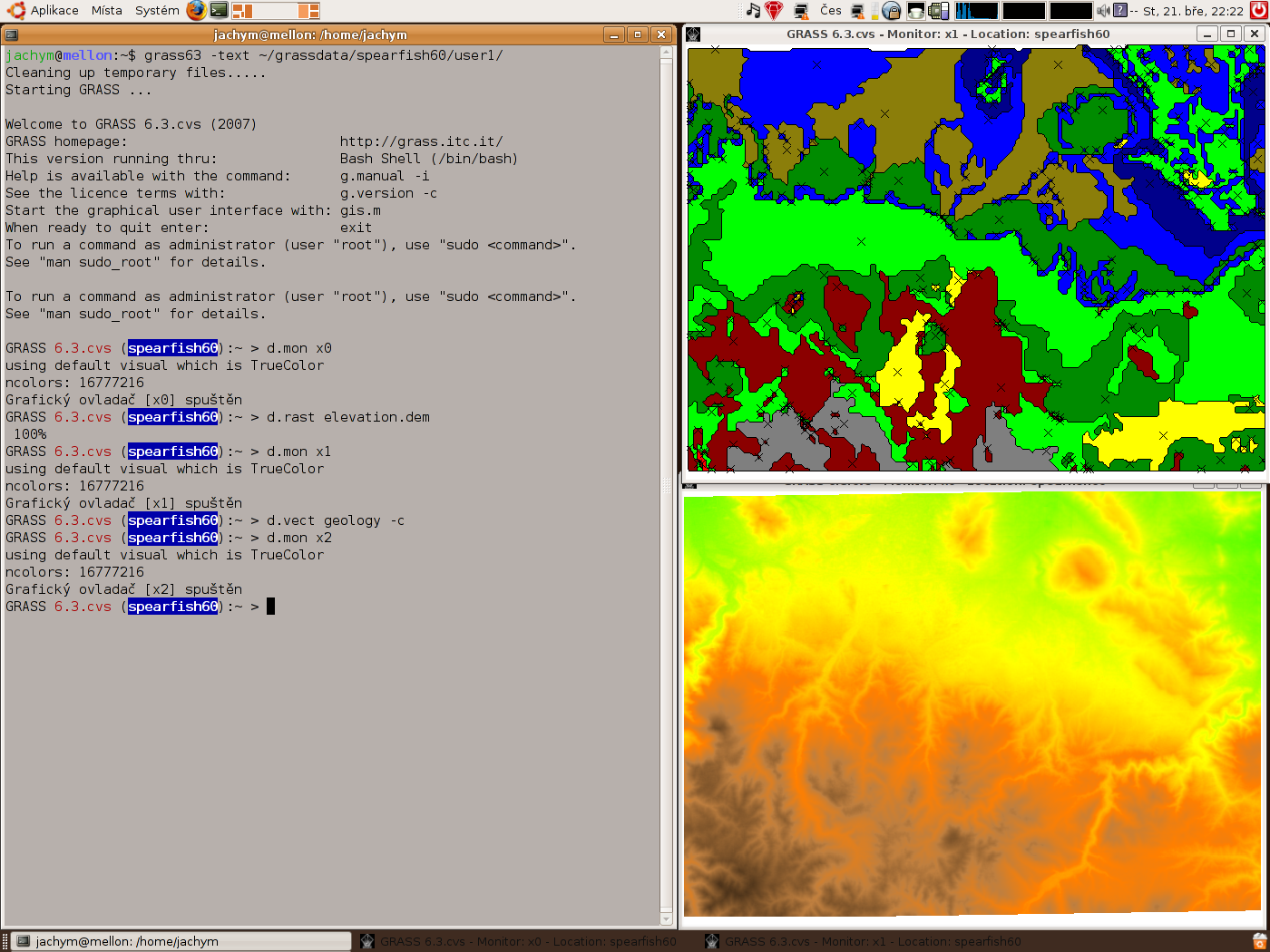
Task: Switch keyboard layout via Čes indicator
Action: 830,11
